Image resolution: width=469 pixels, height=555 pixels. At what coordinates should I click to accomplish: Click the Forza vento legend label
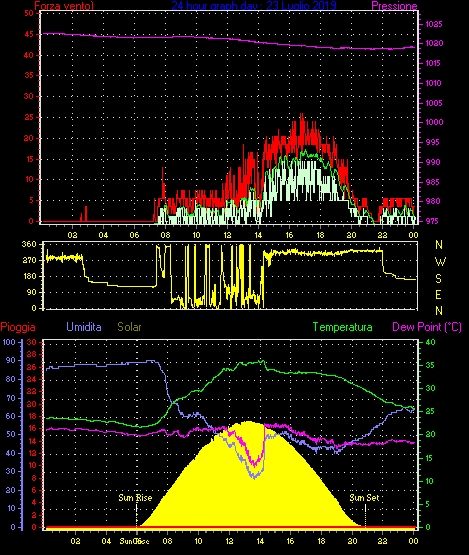pyautogui.click(x=64, y=6)
